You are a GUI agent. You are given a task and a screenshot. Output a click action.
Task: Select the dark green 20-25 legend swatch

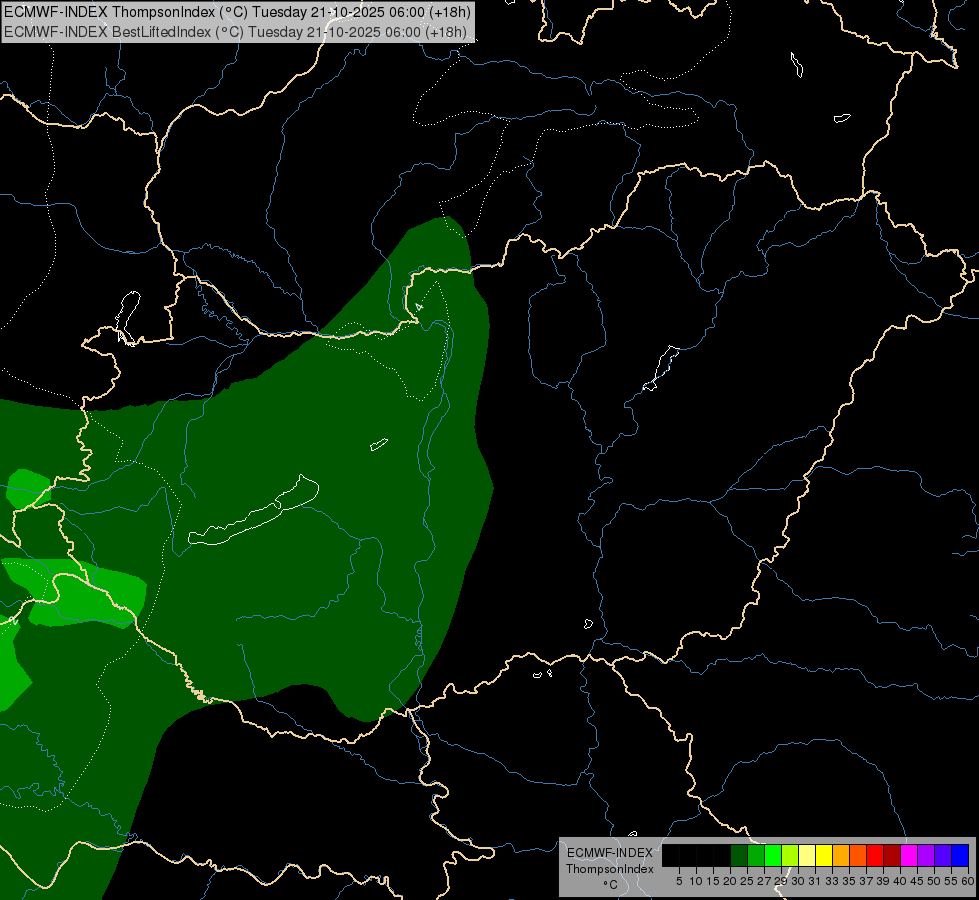pos(739,855)
